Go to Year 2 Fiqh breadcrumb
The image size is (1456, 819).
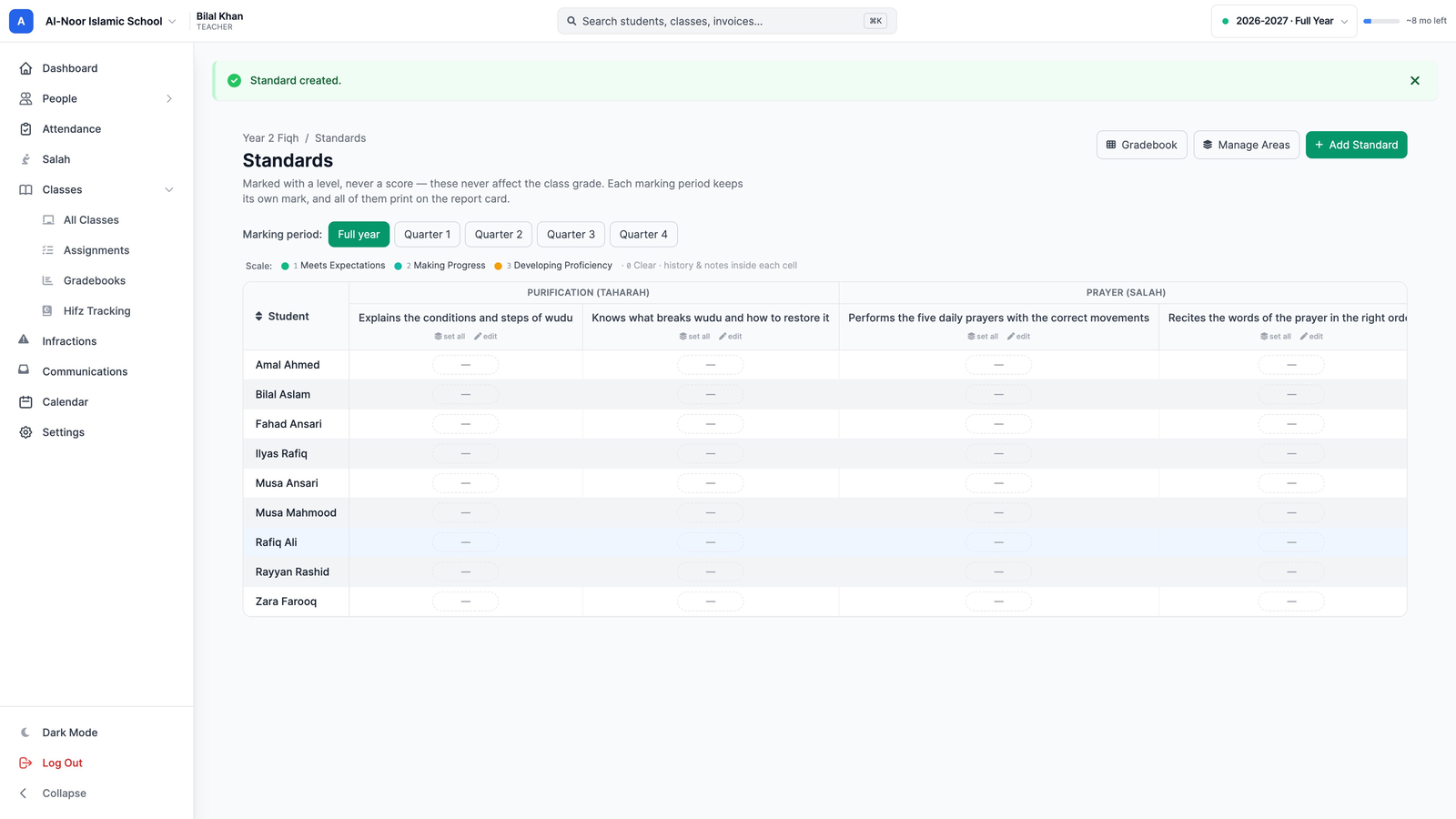(270, 138)
